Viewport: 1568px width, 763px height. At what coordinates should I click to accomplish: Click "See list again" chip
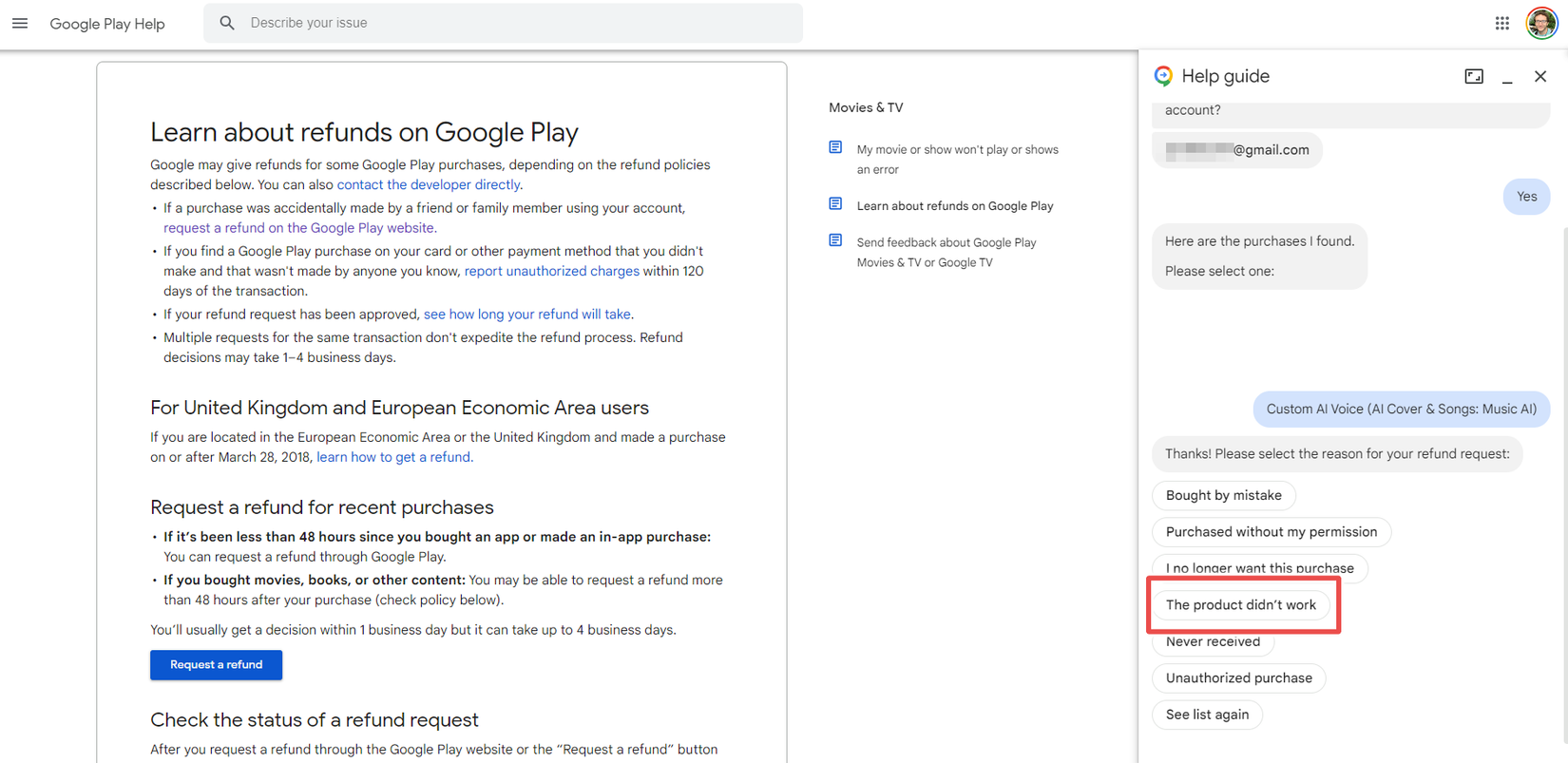point(1207,715)
